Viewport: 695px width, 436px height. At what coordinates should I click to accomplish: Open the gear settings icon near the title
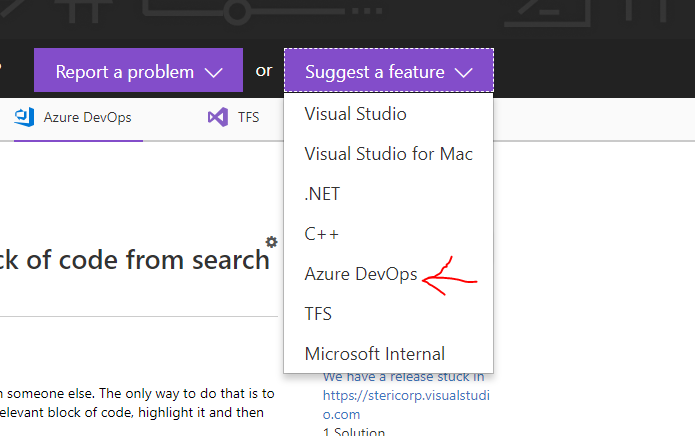click(271, 242)
